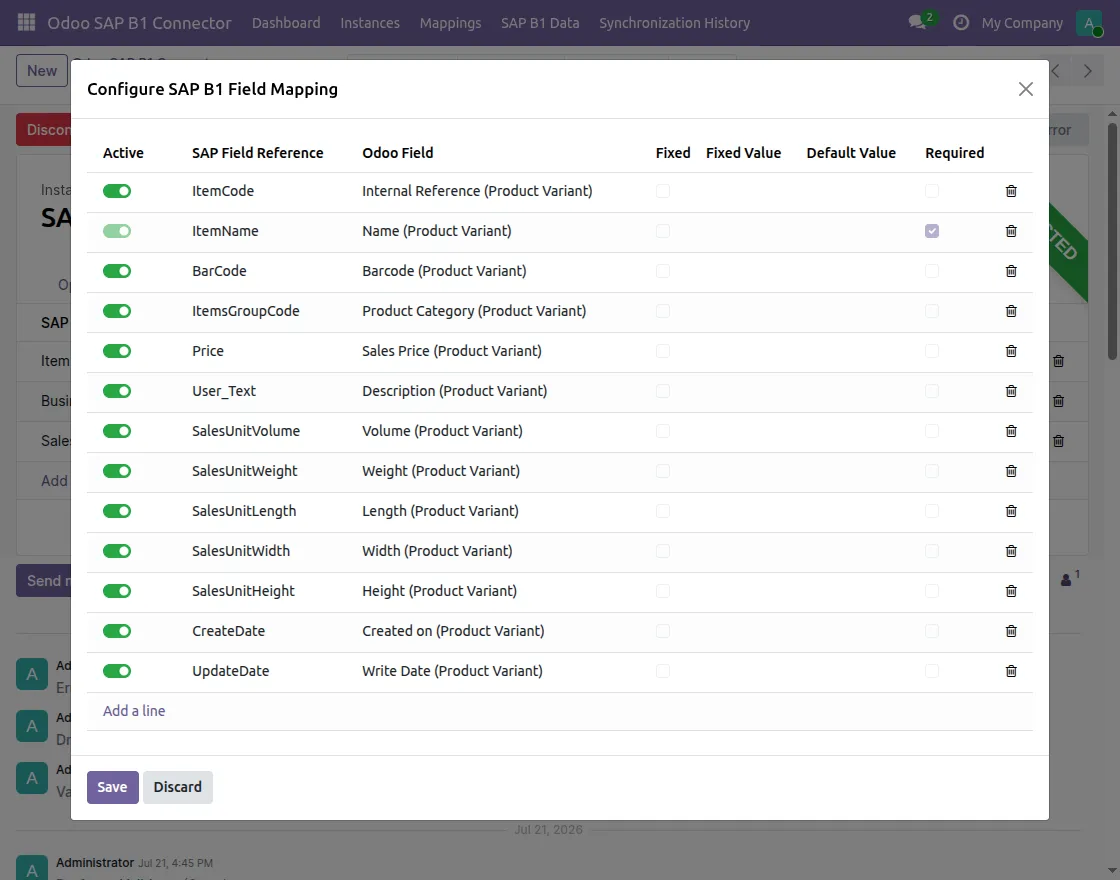Delete the ItemName mapping row
The height and width of the screenshot is (880, 1120).
coord(1011,231)
